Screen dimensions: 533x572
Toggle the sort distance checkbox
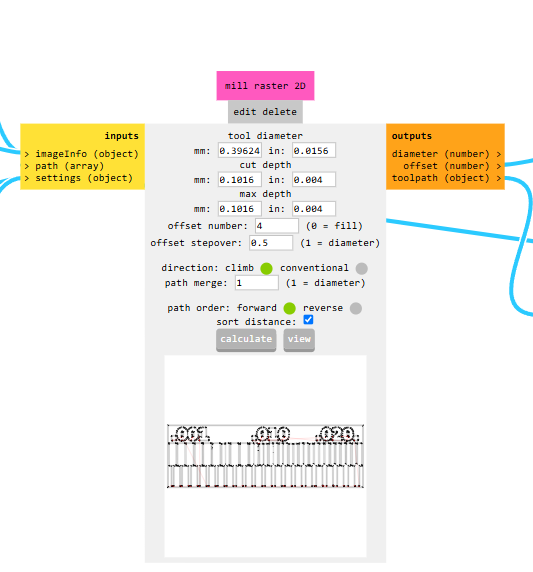point(308,320)
